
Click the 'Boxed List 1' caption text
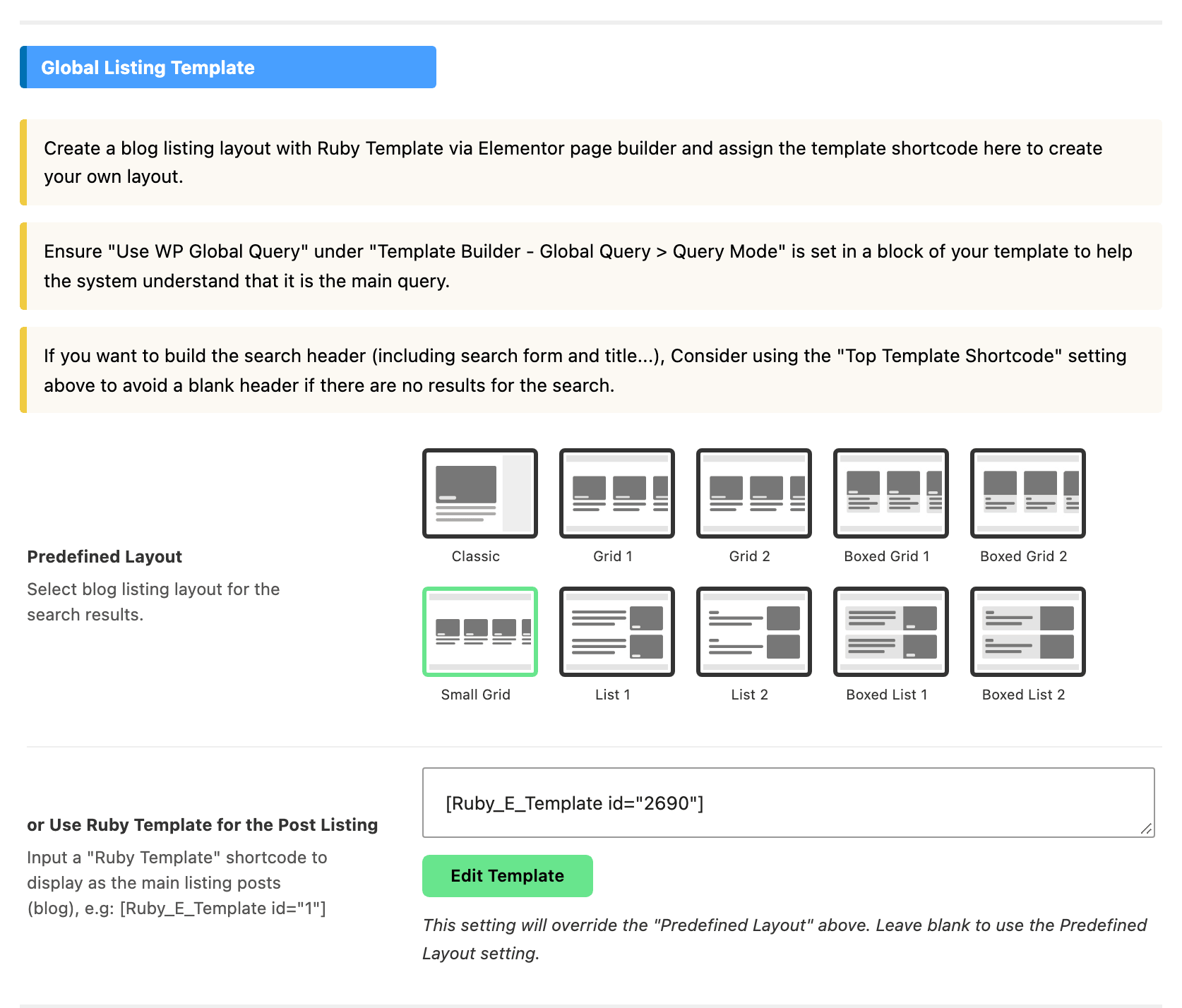tap(887, 695)
